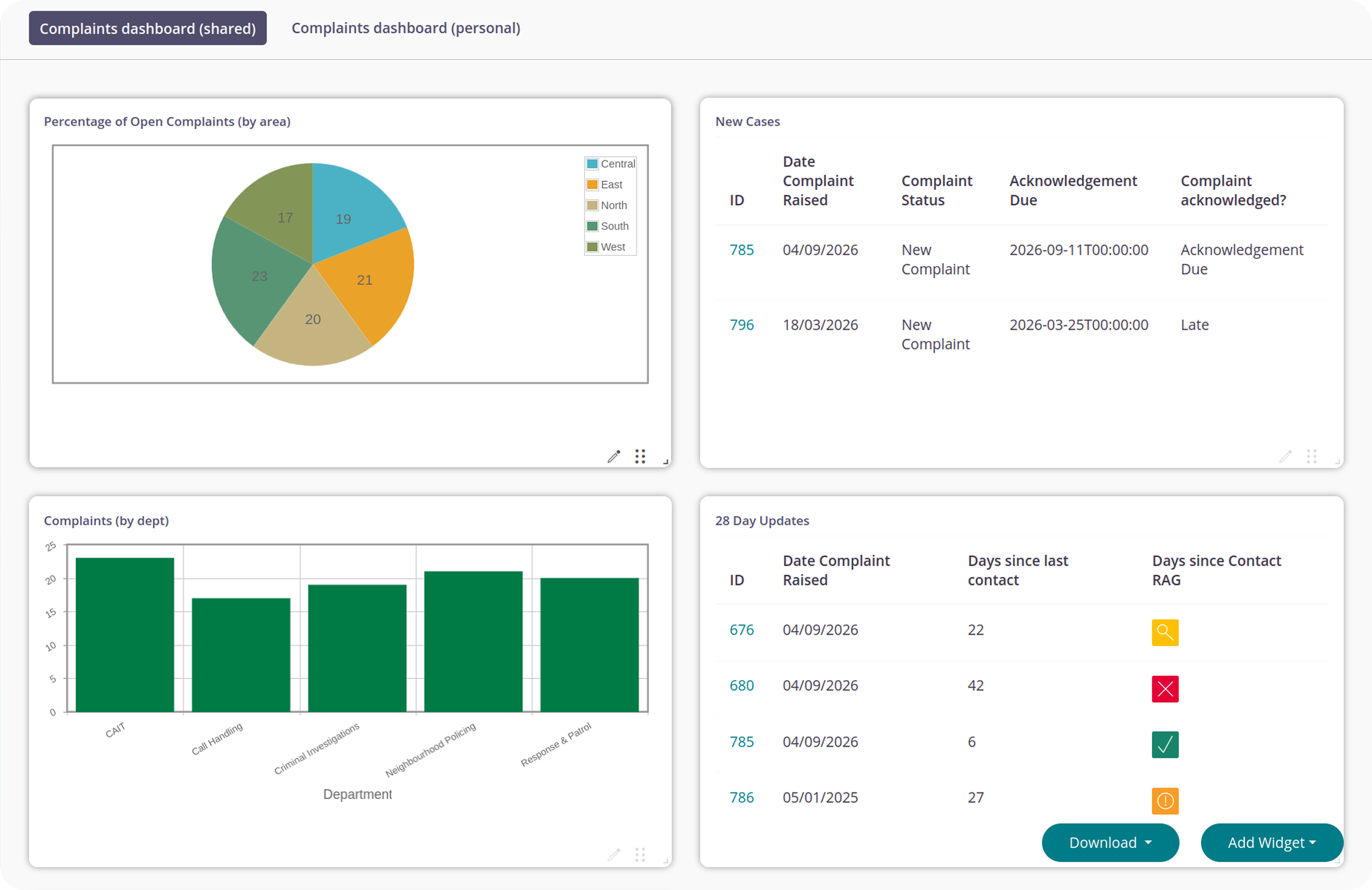Select Complaints dashboard (shared) tab
This screenshot has height=890, width=1372.
coord(147,28)
